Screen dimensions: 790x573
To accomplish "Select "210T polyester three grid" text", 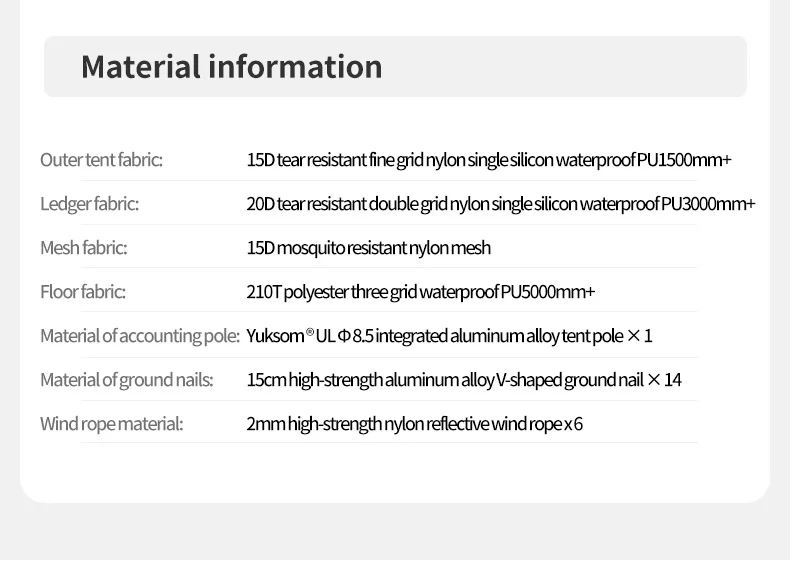I will tap(331, 292).
